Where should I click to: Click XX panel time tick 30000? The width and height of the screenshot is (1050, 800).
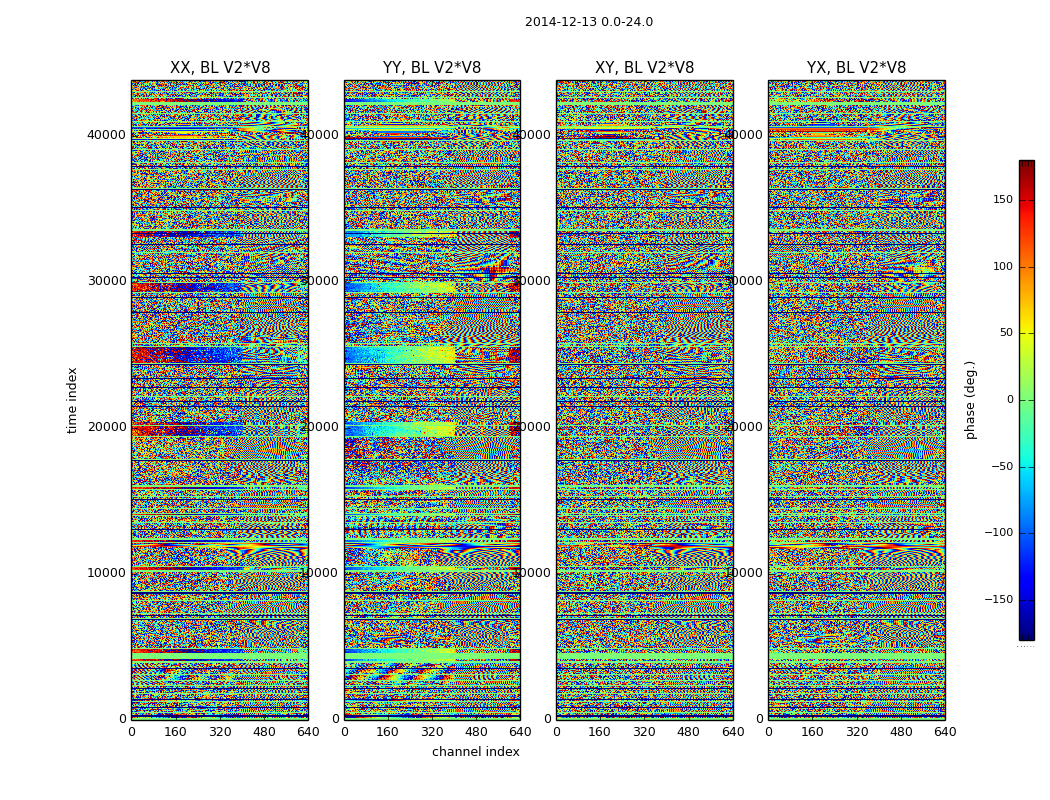[x=106, y=281]
